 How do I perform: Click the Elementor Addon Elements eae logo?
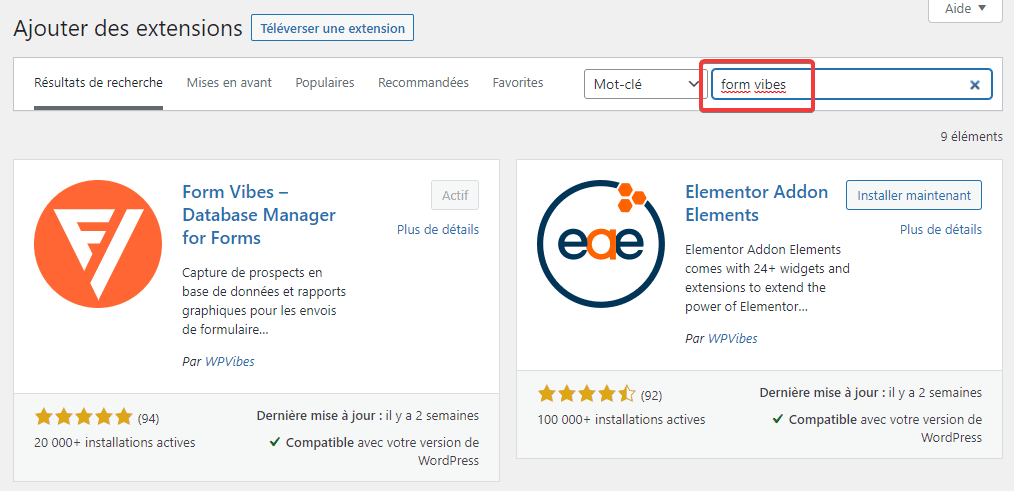tap(601, 244)
